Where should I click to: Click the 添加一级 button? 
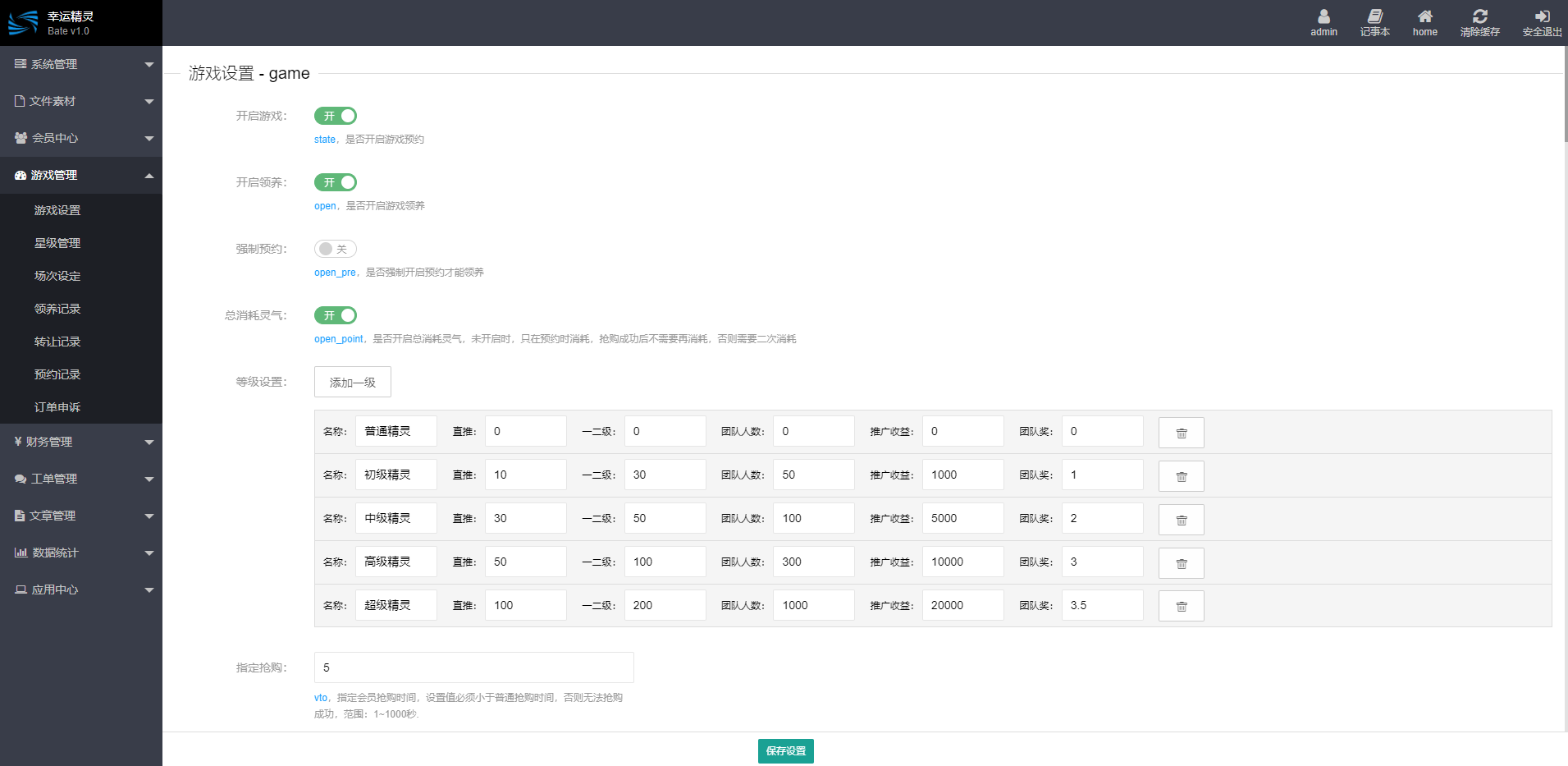pyautogui.click(x=352, y=382)
